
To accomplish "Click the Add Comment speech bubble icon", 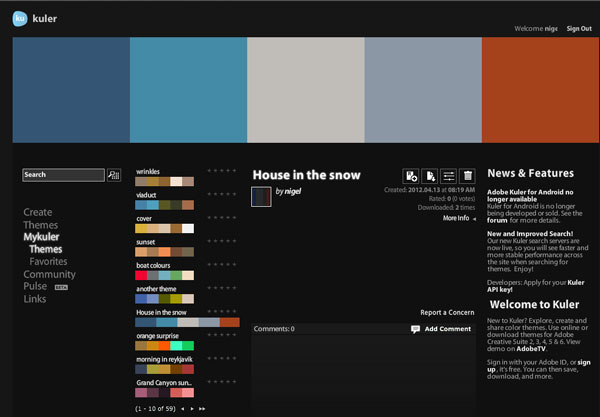I will point(416,329).
